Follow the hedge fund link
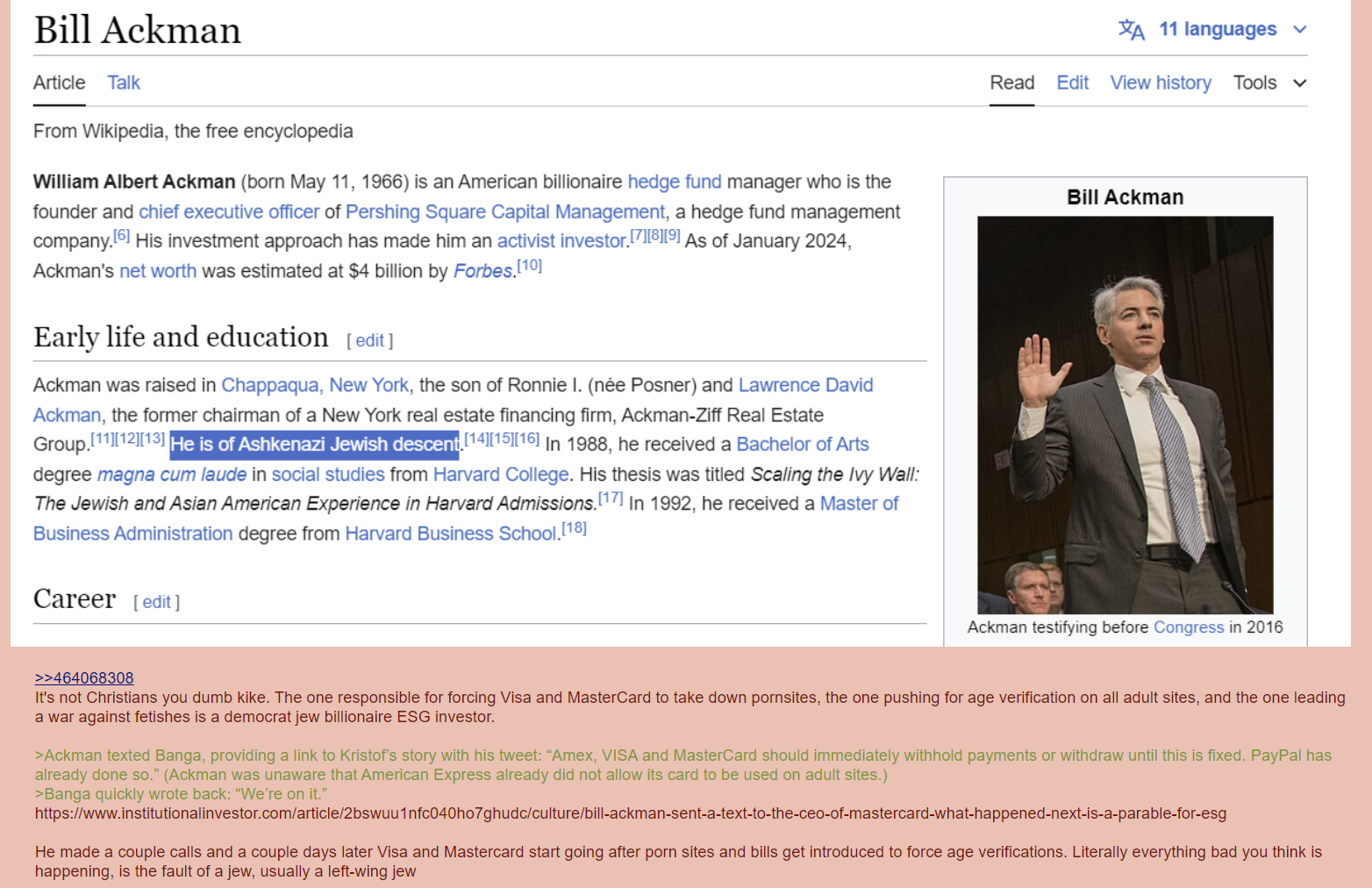The image size is (1372, 888). (x=675, y=182)
